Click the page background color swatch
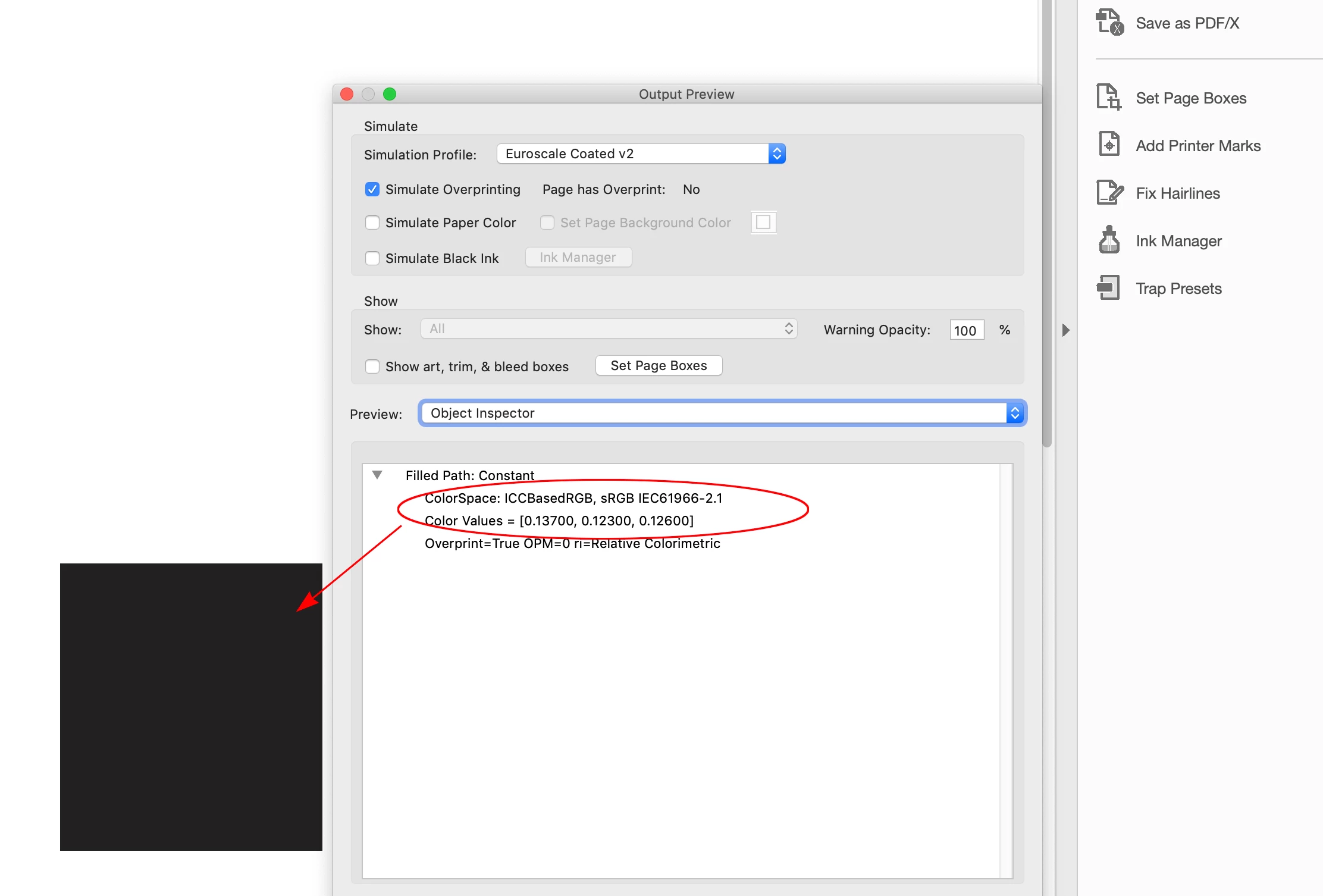 point(763,223)
